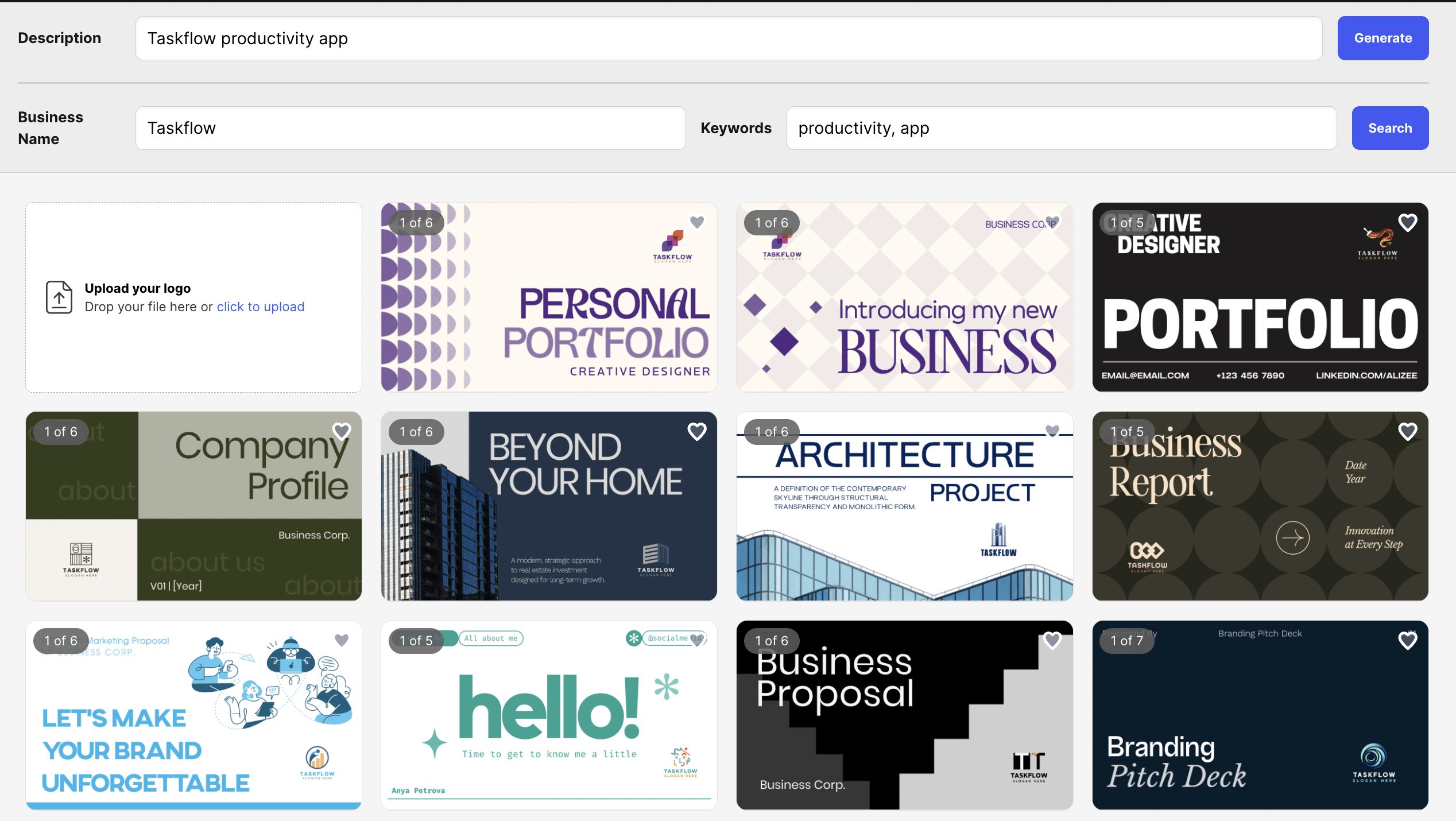The height and width of the screenshot is (821, 1456).
Task: Click the Business Name field
Action: pyautogui.click(x=411, y=127)
